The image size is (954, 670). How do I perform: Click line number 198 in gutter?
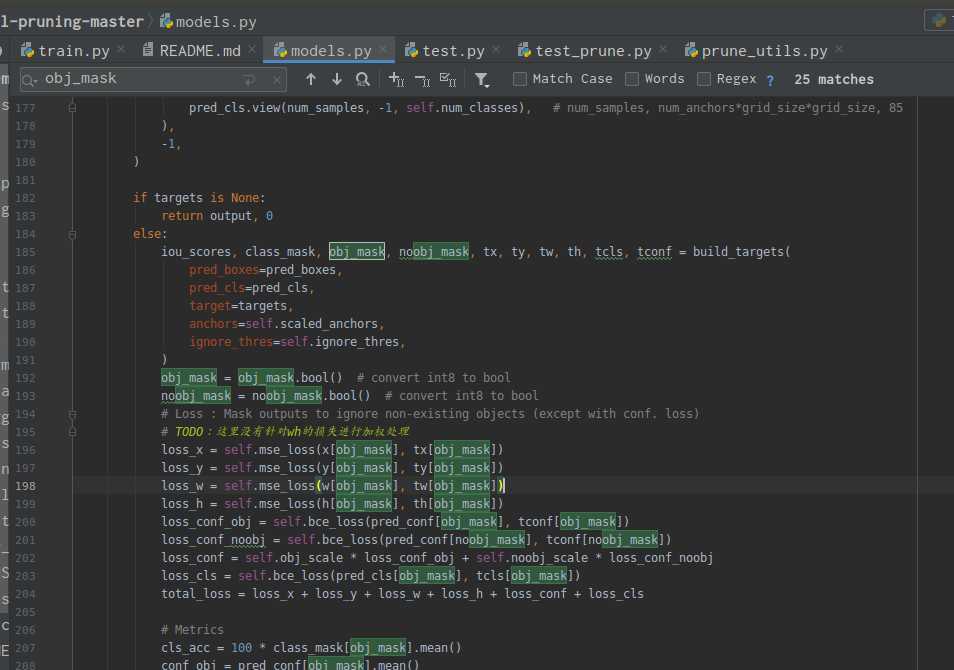click(x=26, y=486)
